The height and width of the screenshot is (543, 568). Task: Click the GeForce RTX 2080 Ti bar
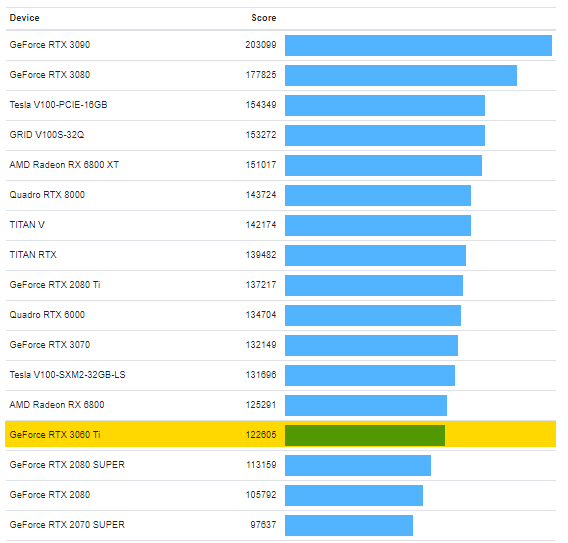pos(374,286)
